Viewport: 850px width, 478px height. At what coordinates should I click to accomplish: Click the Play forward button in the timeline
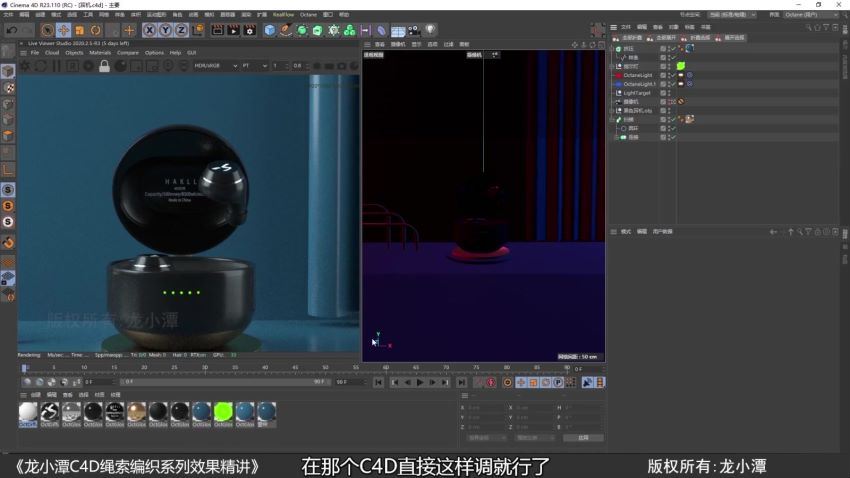pyautogui.click(x=420, y=383)
